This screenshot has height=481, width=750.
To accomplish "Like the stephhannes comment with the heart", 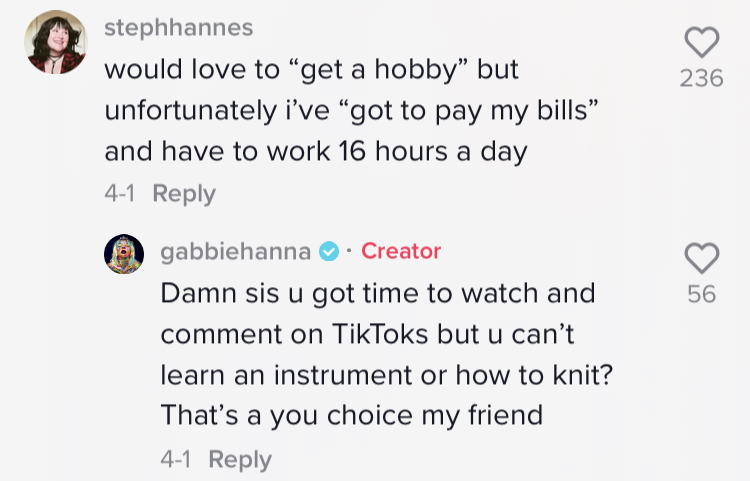I will tap(701, 42).
